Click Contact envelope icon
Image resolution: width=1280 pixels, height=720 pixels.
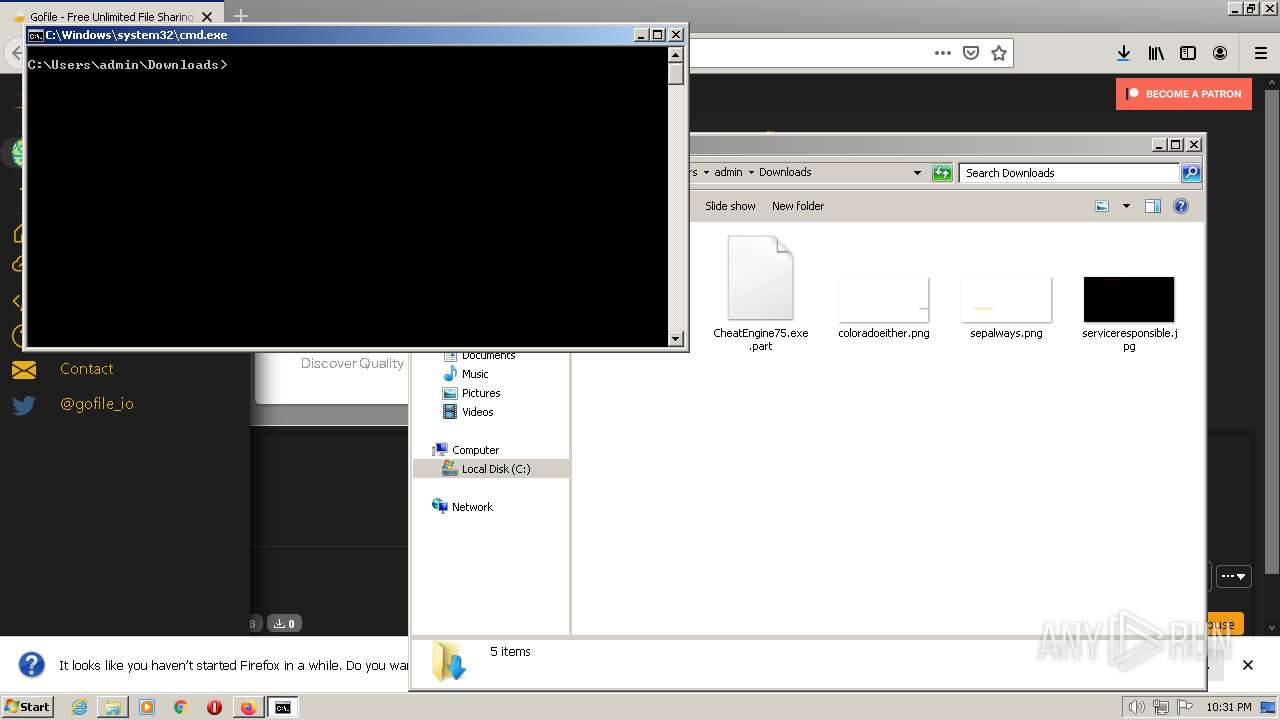coord(24,370)
